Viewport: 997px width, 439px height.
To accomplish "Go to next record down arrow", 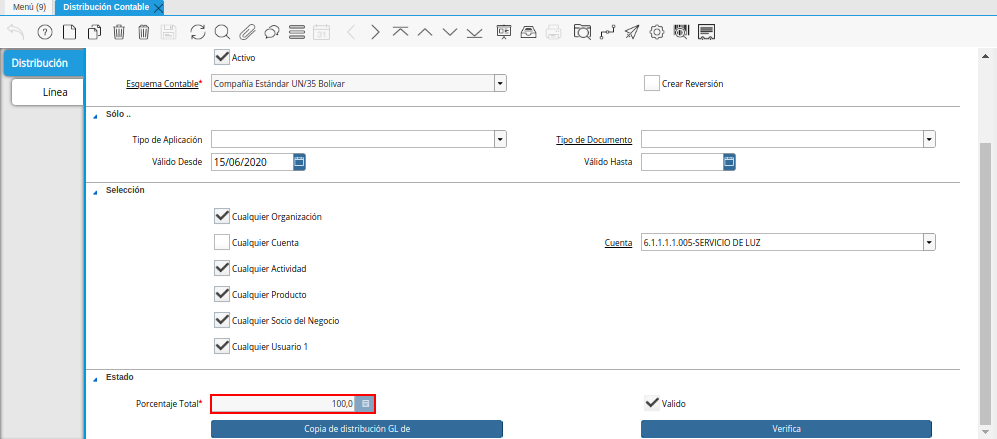I will click(450, 32).
